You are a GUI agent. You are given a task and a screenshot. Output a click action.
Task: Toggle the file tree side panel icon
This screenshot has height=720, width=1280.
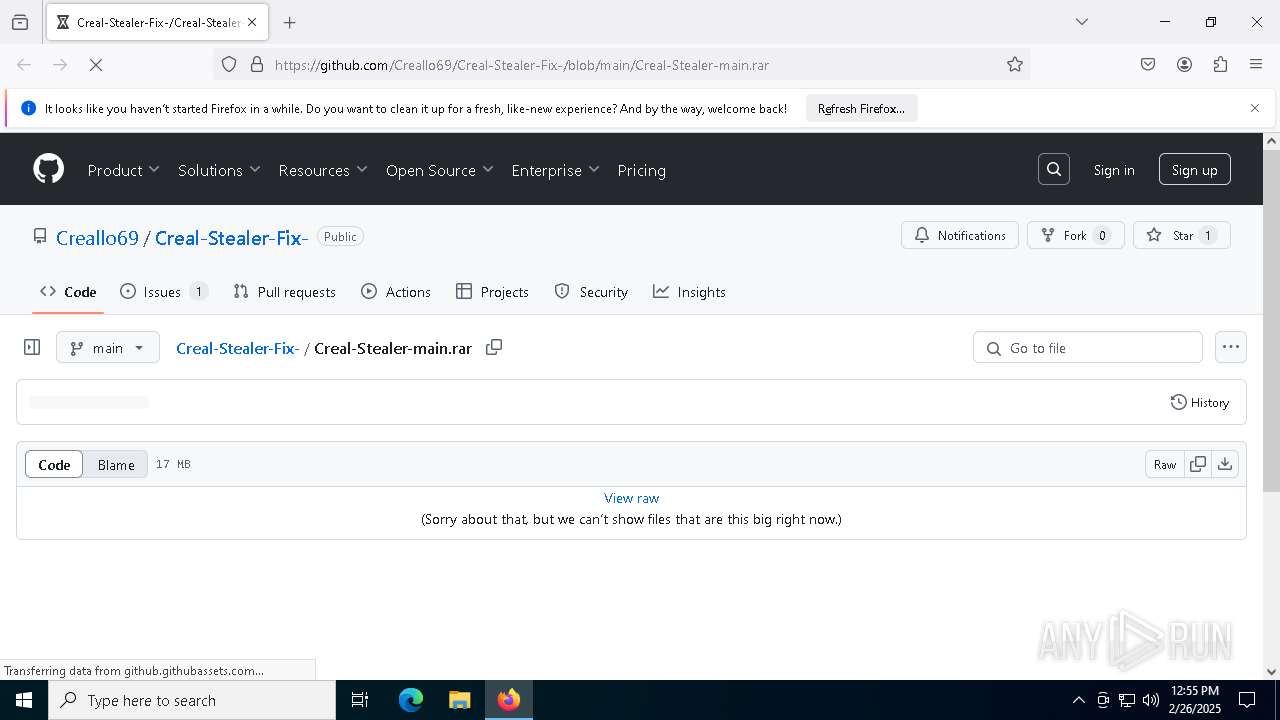[x=32, y=347]
